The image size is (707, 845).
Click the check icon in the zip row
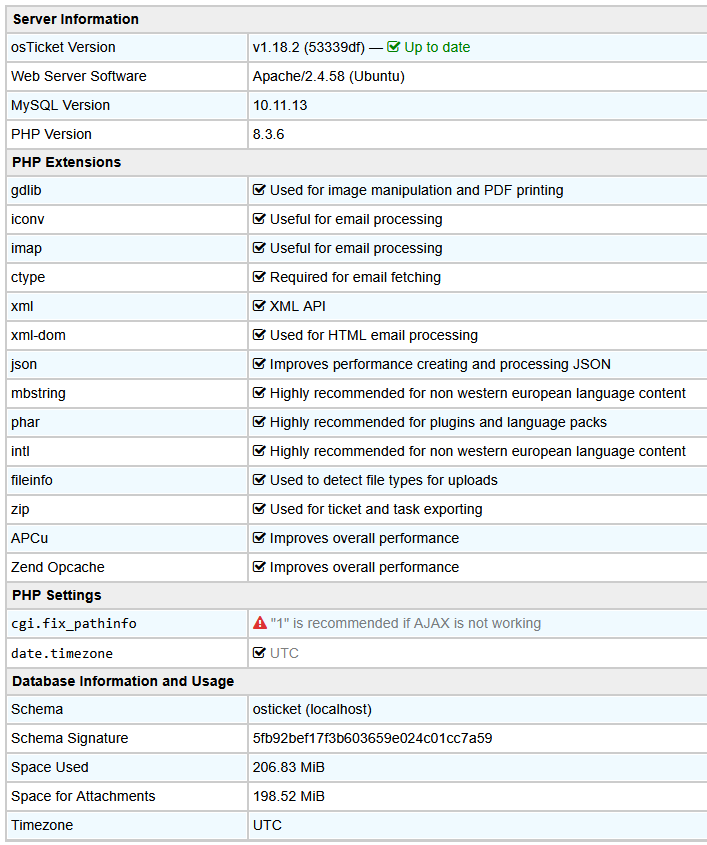click(260, 509)
